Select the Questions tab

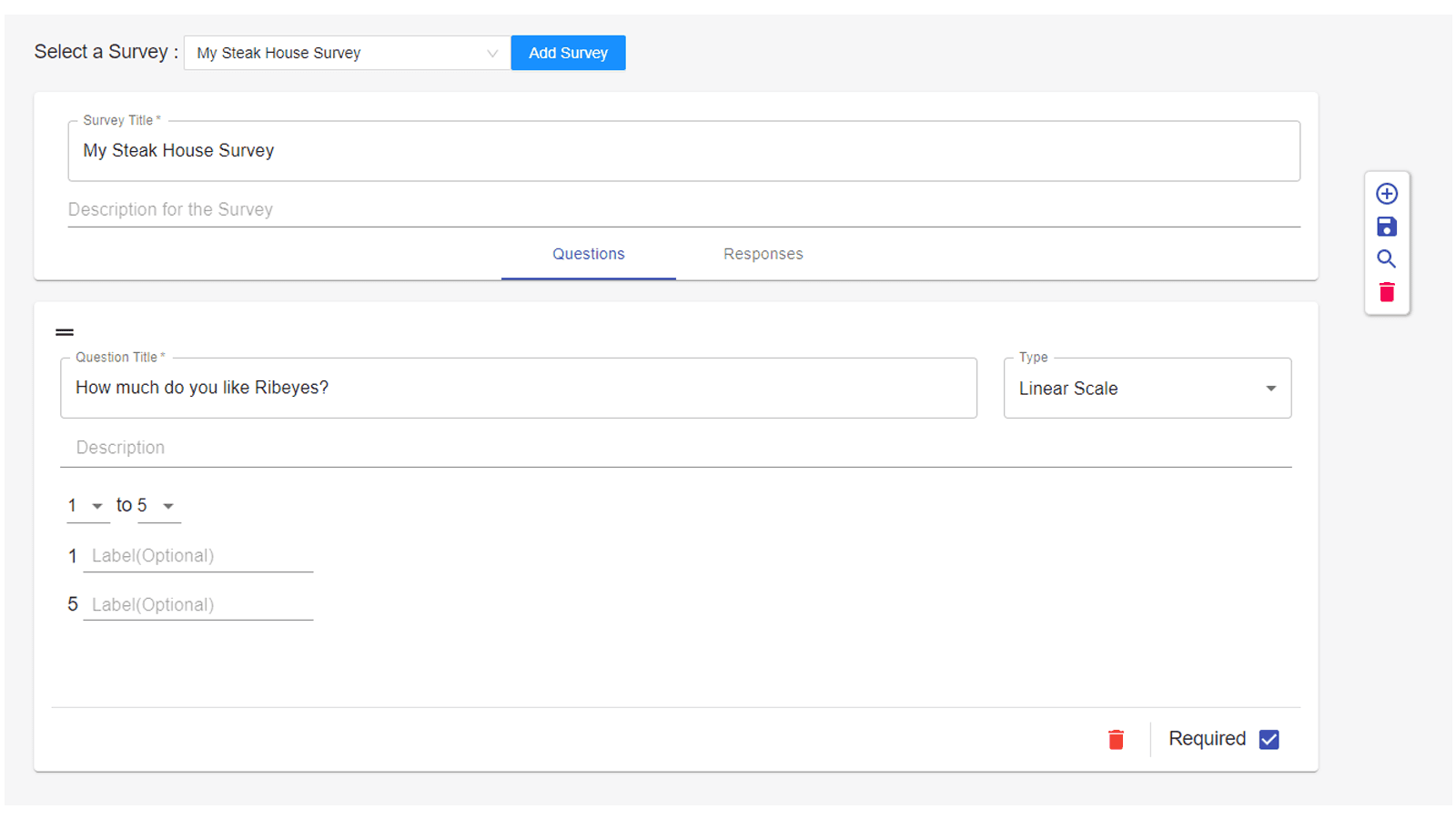pos(588,254)
